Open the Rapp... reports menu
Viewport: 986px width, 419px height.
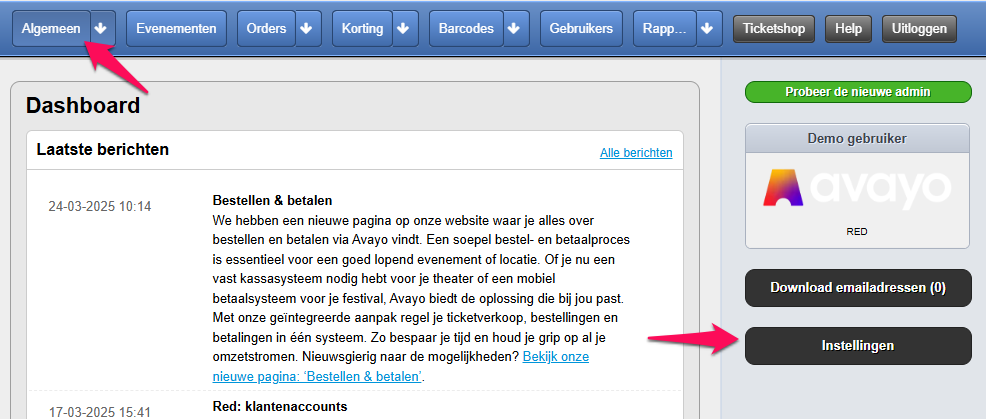tap(665, 28)
